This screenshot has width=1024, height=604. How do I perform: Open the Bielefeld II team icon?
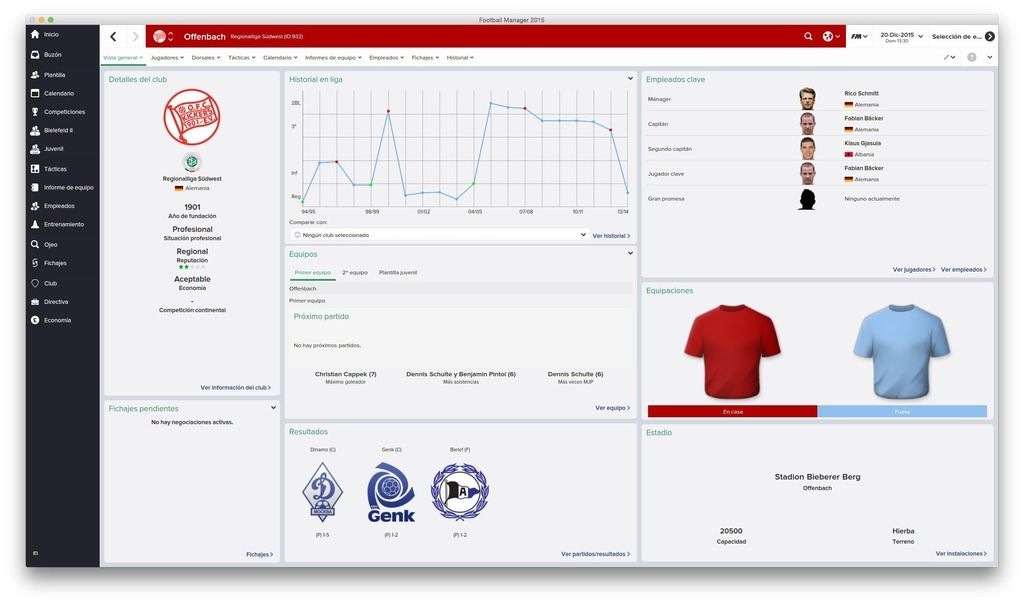point(35,131)
